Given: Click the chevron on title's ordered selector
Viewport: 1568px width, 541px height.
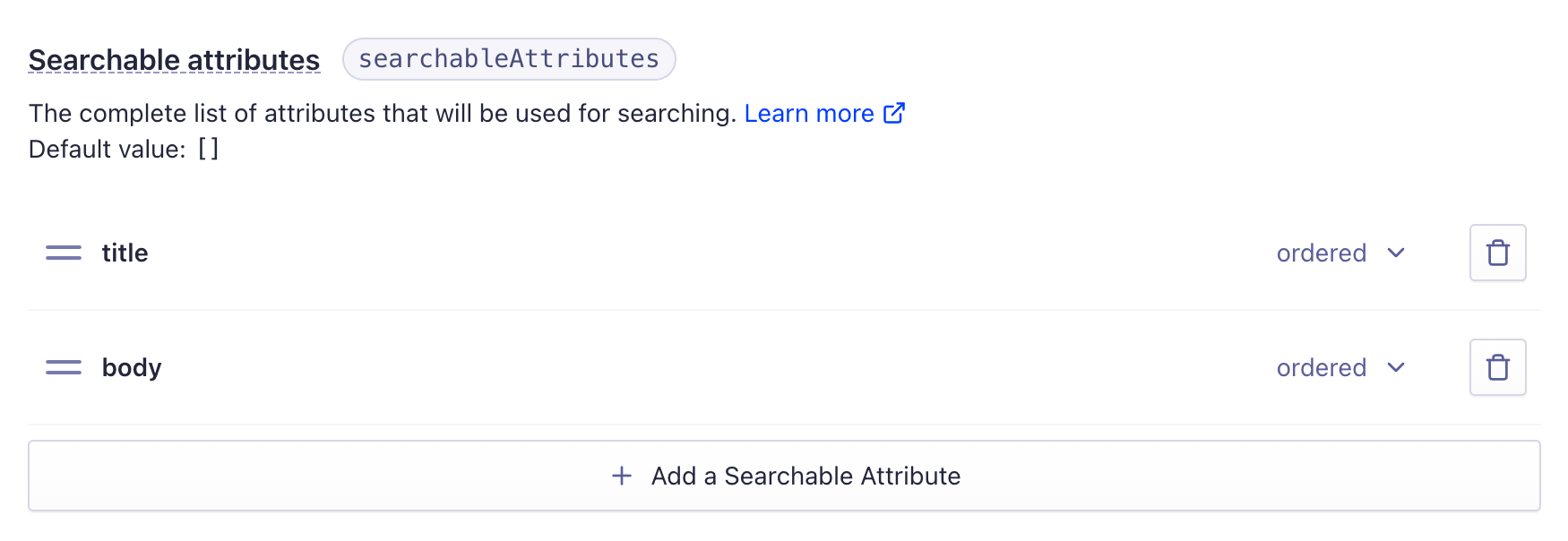Looking at the screenshot, I should coord(1396,253).
